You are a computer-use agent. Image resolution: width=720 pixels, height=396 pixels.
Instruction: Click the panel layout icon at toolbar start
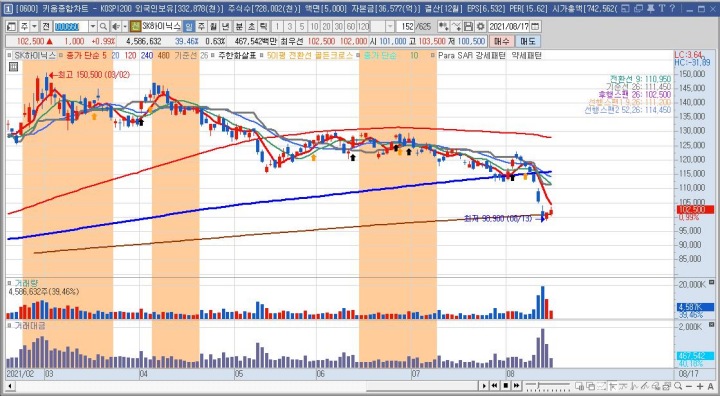(11, 27)
